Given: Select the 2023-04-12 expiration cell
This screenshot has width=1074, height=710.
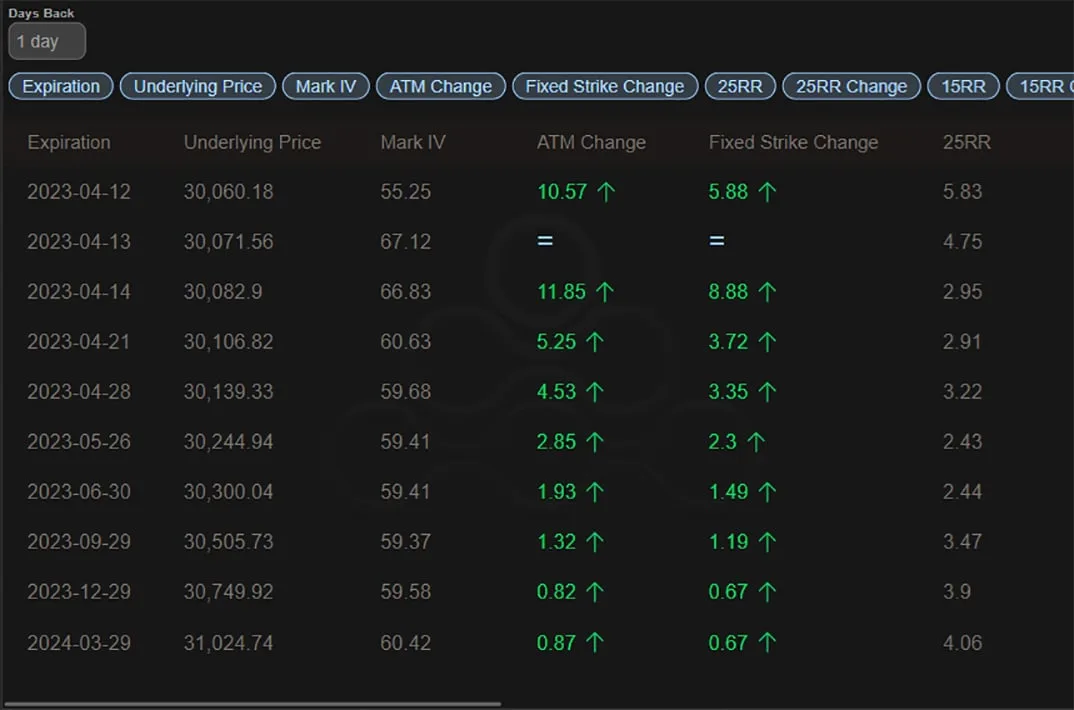Looking at the screenshot, I should coord(79,192).
